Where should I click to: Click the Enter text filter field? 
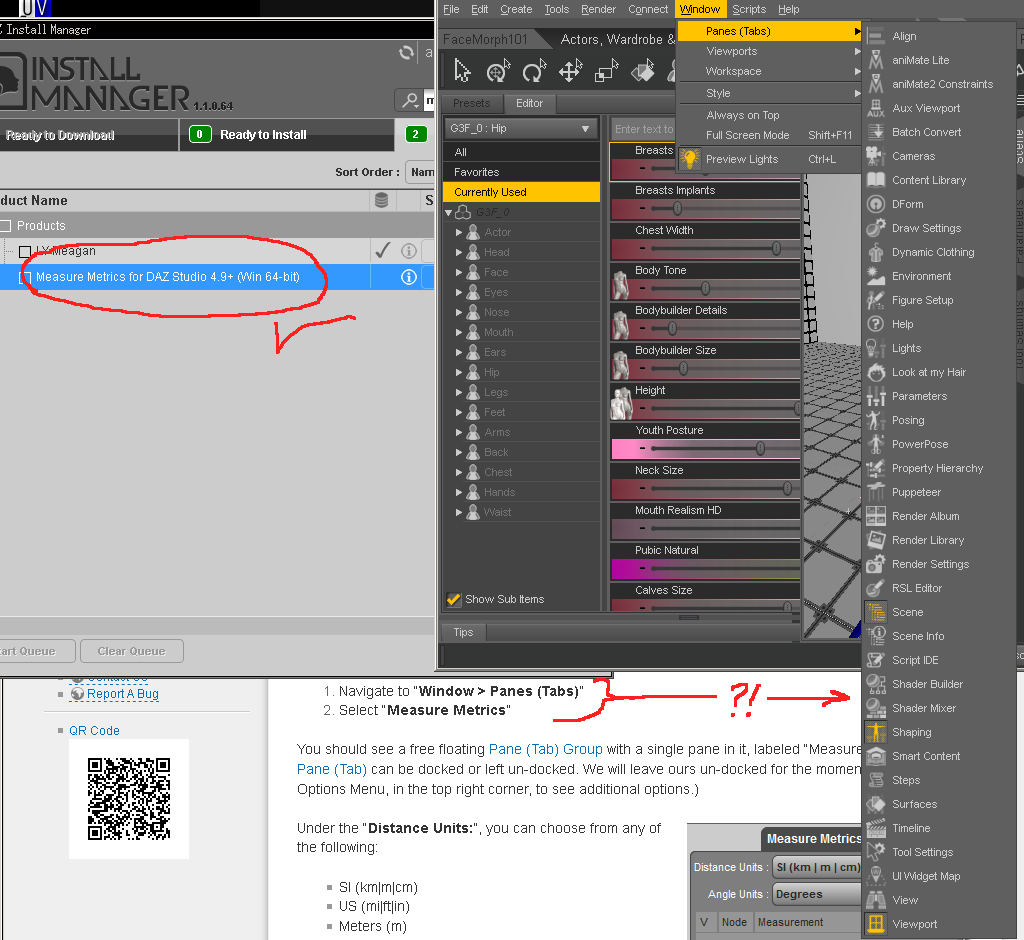643,129
